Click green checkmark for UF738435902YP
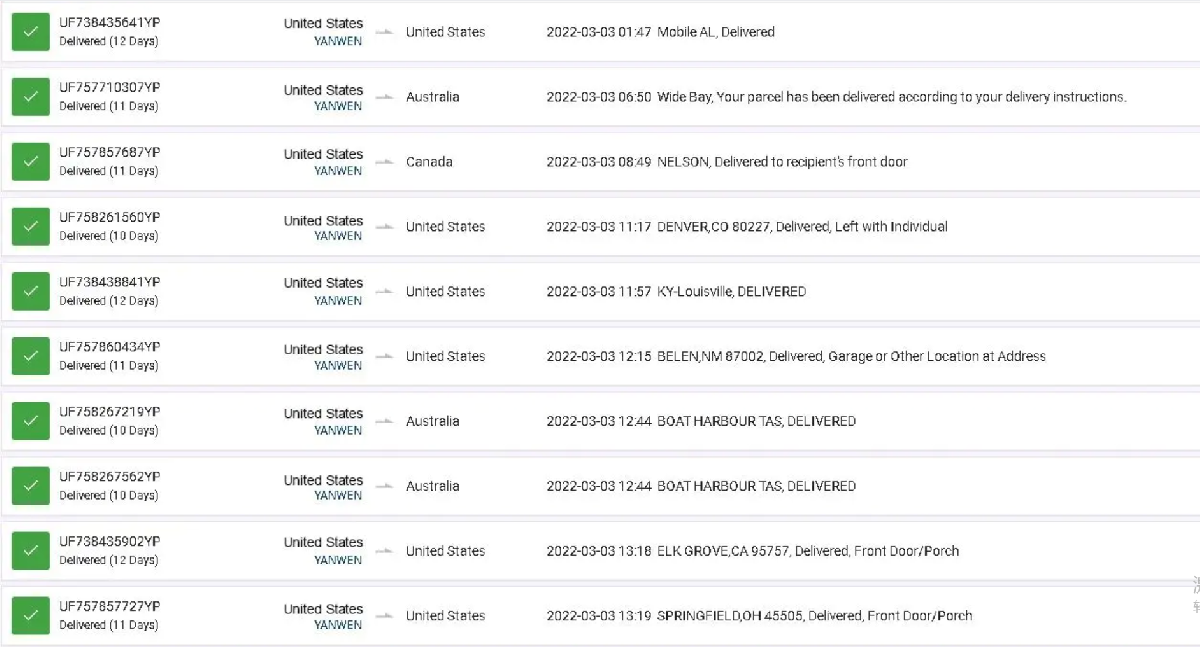The image size is (1200, 647). pyautogui.click(x=30, y=551)
